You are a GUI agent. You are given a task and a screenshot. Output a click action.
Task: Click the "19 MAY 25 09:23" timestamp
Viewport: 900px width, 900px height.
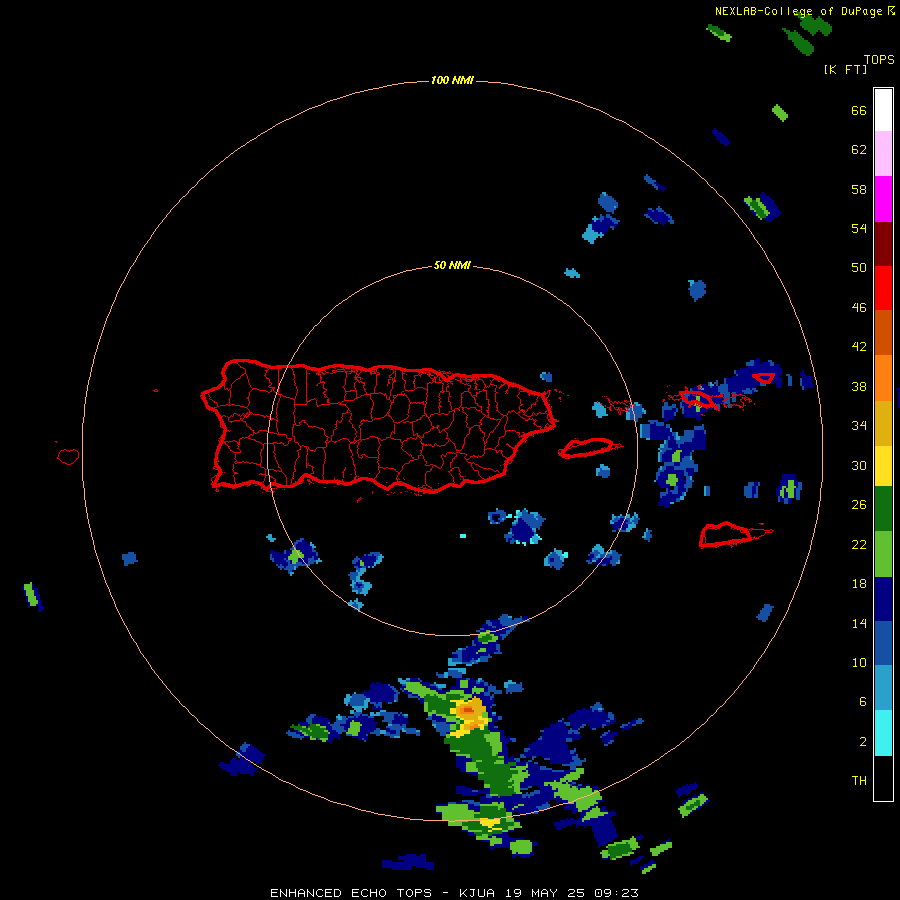click(572, 893)
